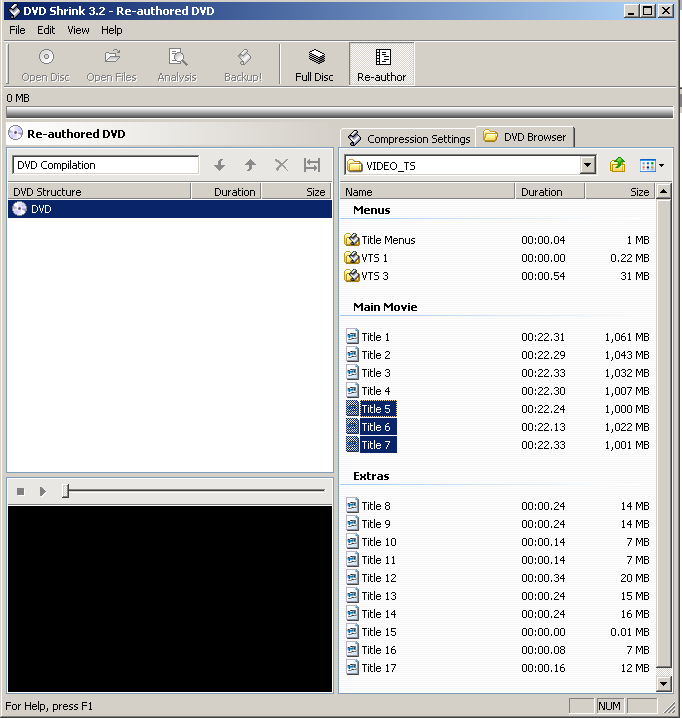Click the set start/end frames icon

pos(312,165)
